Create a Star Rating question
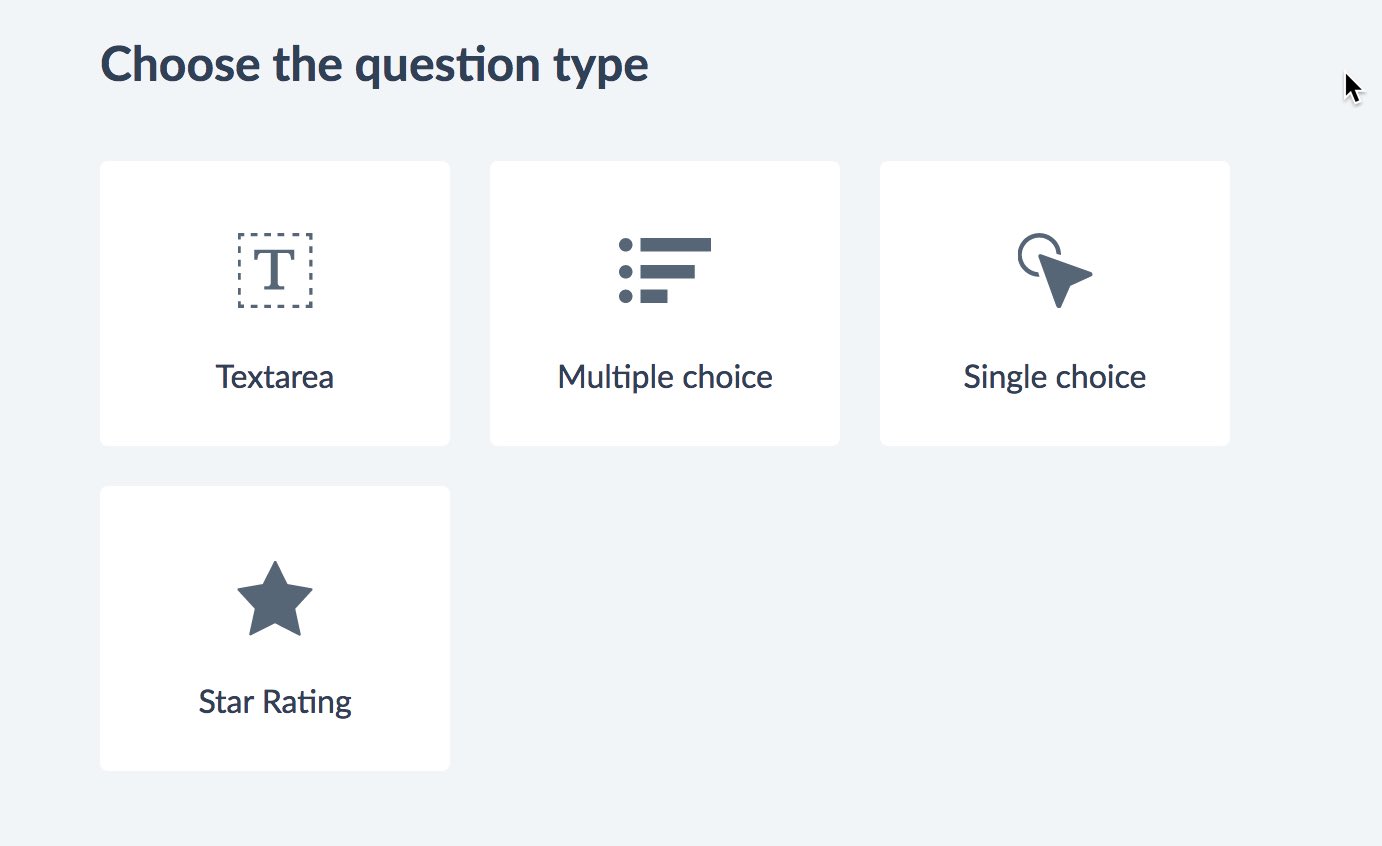 pyautogui.click(x=275, y=628)
